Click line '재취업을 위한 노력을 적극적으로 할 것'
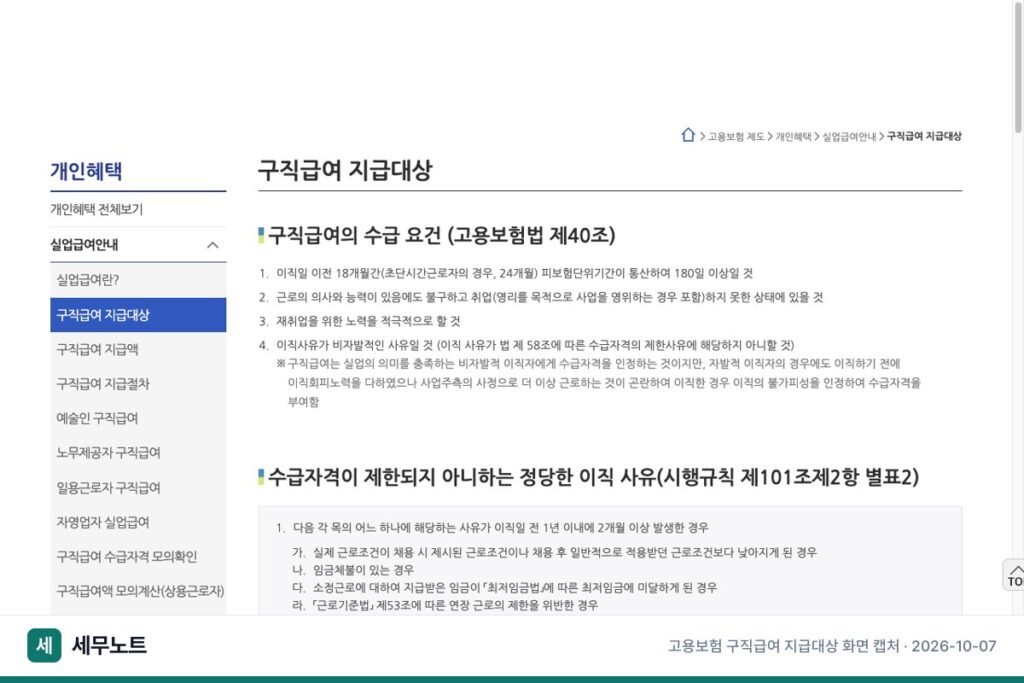Screen dimensions: 1024x683 [368, 321]
